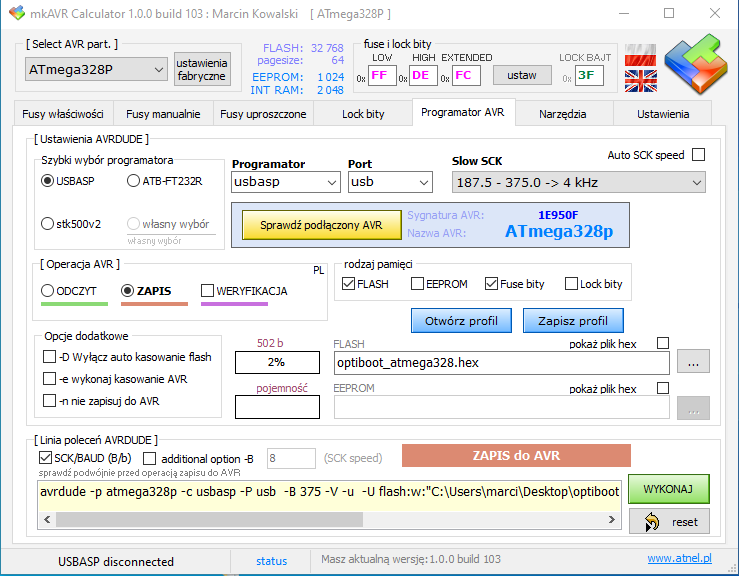Go to the Lock bity tab
Screen dimensions: 739x576
pyautogui.click(x=363, y=114)
